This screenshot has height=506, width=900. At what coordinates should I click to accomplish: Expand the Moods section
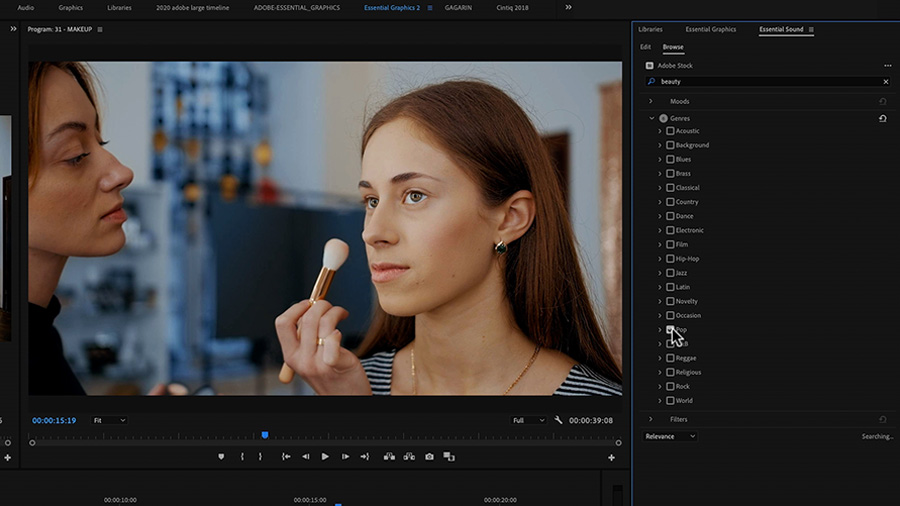(651, 101)
